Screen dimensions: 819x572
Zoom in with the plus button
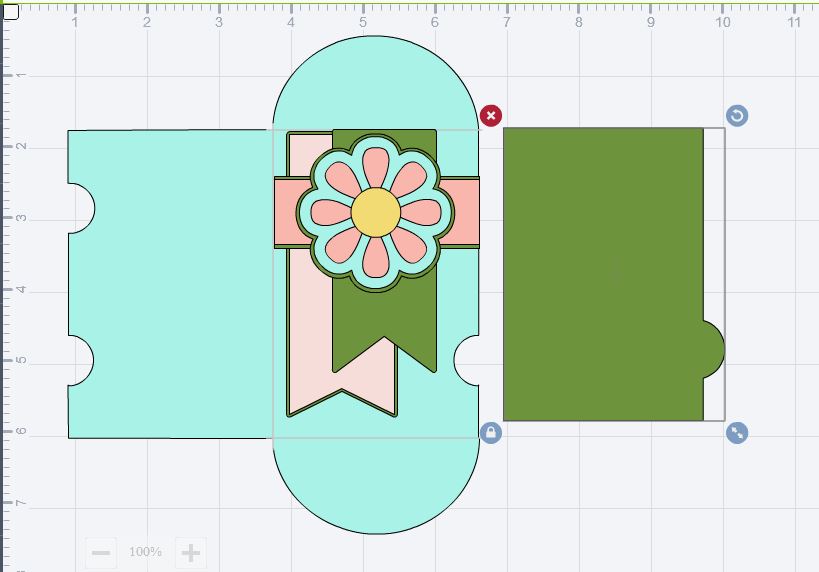click(x=191, y=552)
